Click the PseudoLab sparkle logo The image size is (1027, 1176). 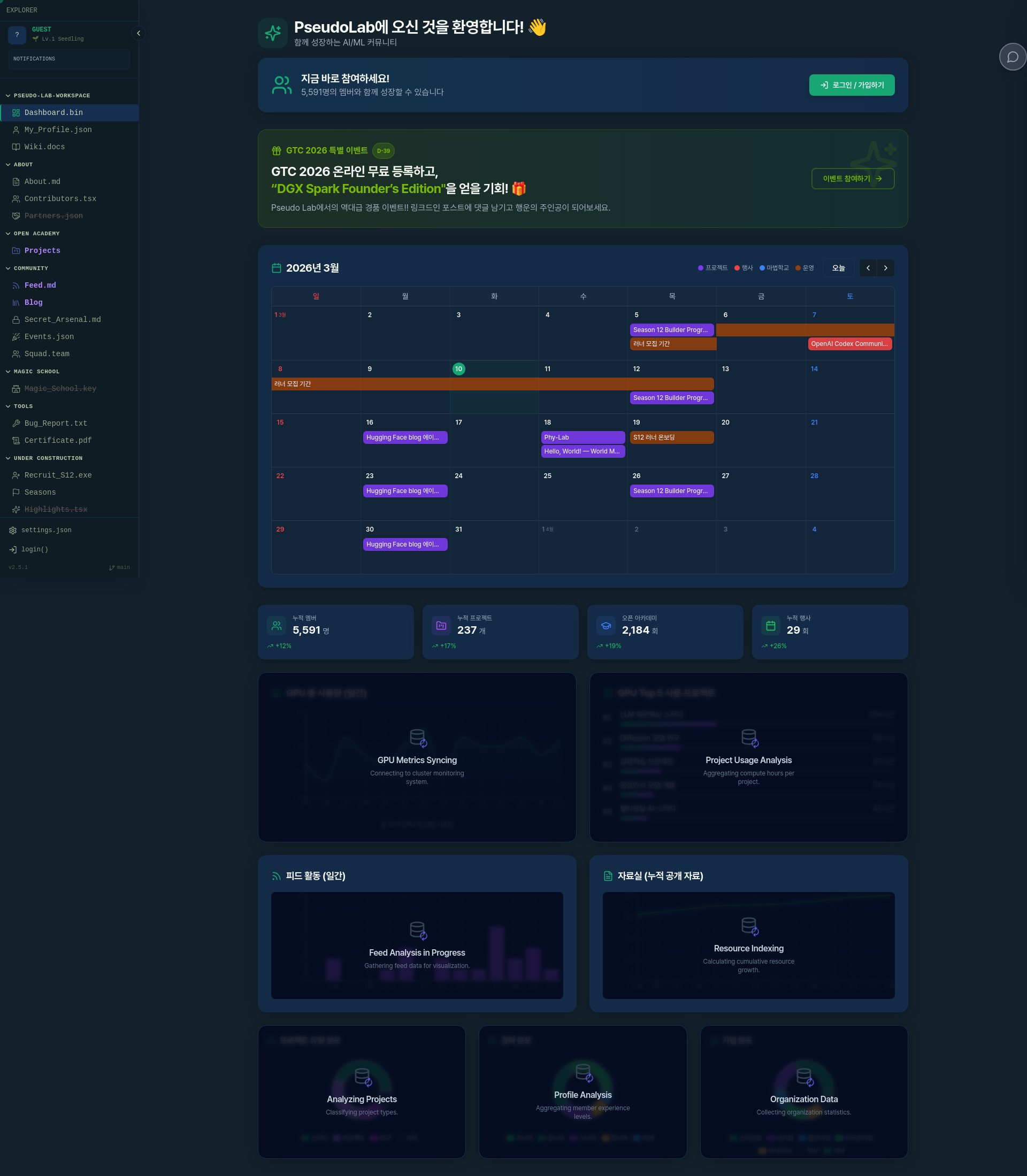coord(273,33)
